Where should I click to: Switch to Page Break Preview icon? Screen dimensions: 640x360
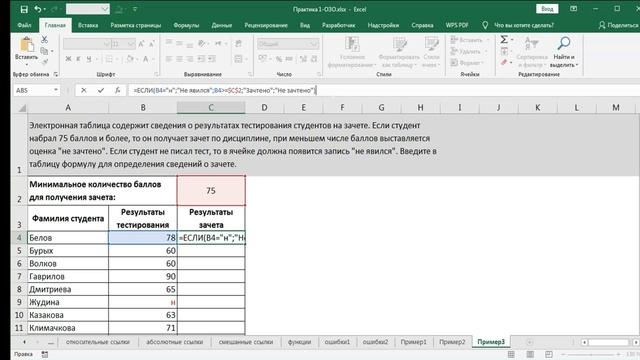[549, 354]
